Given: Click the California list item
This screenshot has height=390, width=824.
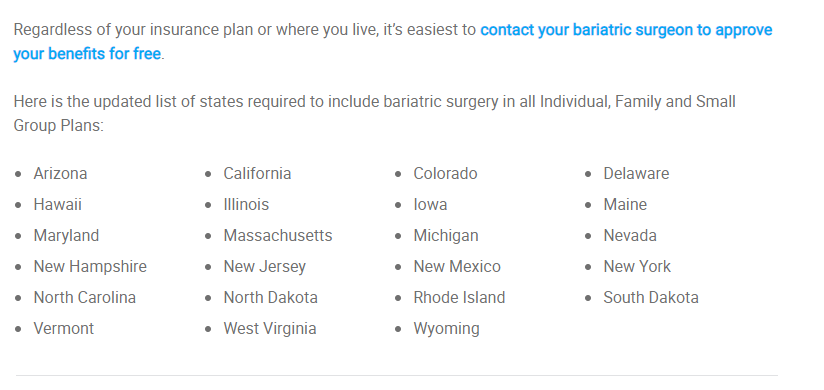Looking at the screenshot, I should click(x=257, y=173).
